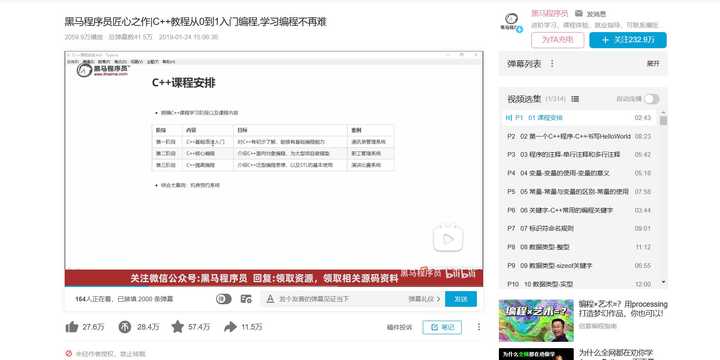Click the thumbs-up like icon
The image size is (720, 360).
pyautogui.click(x=72, y=327)
